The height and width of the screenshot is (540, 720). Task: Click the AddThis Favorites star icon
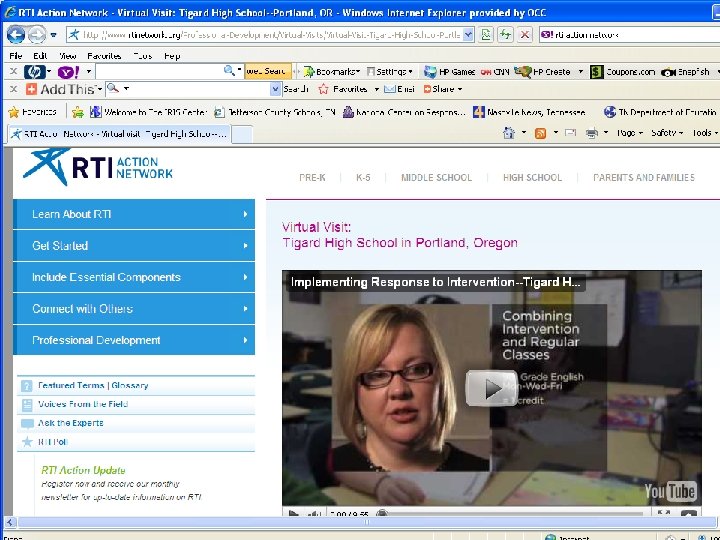pyautogui.click(x=324, y=89)
